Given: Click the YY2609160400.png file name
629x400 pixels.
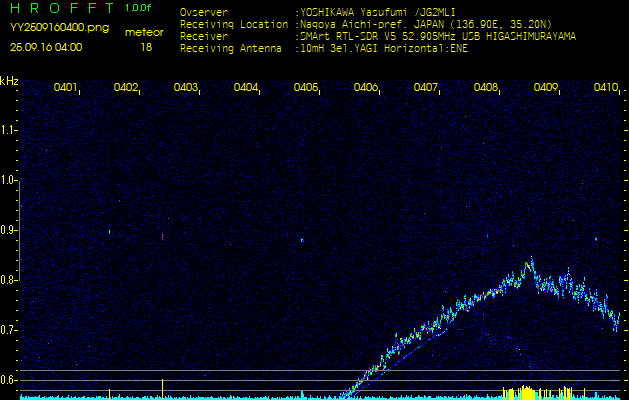Looking at the screenshot, I should 59,29.
